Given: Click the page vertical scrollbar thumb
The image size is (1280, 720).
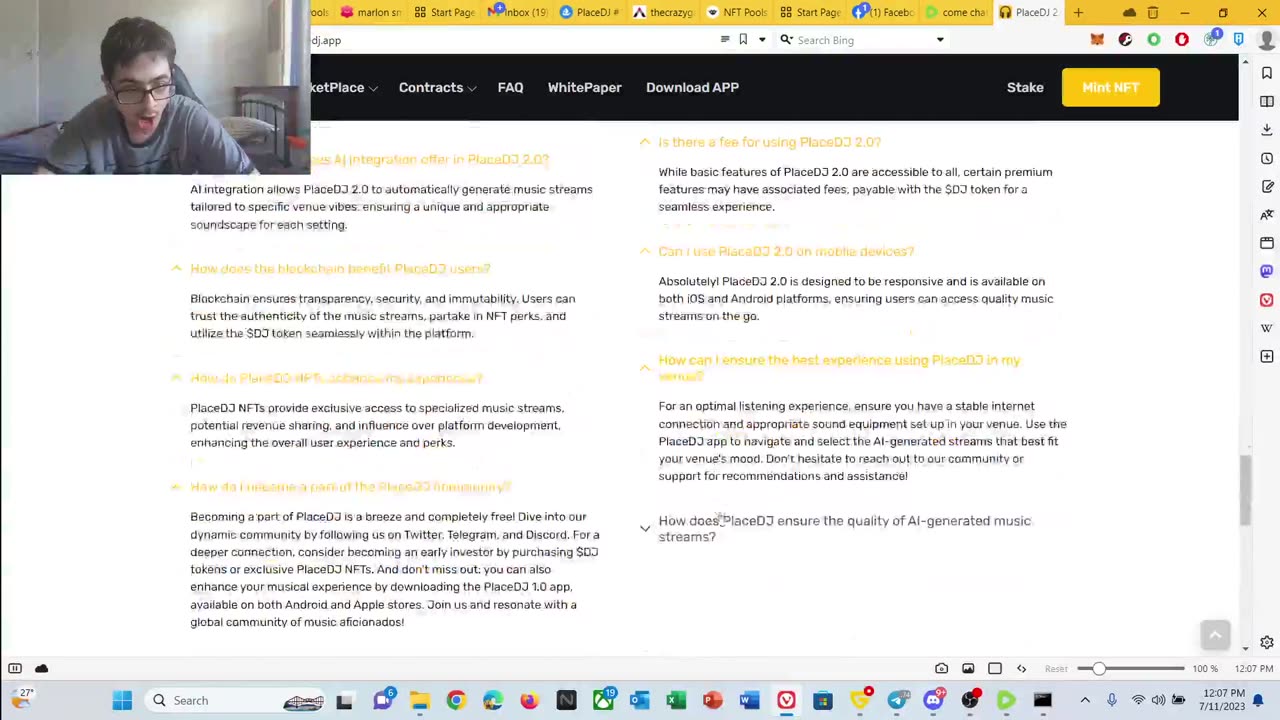Looking at the screenshot, I should click(x=1245, y=490).
